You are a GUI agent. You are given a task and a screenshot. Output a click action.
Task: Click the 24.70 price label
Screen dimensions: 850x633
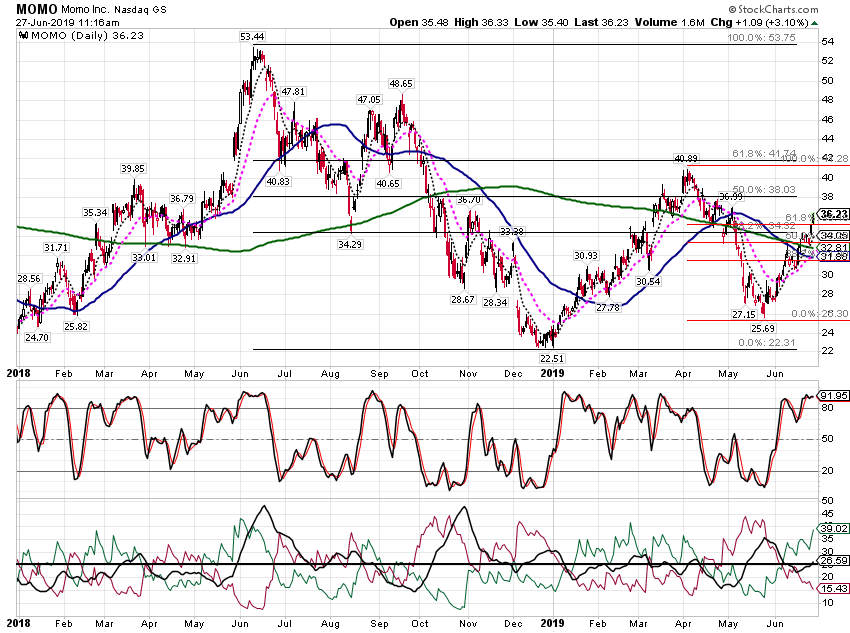click(37, 338)
